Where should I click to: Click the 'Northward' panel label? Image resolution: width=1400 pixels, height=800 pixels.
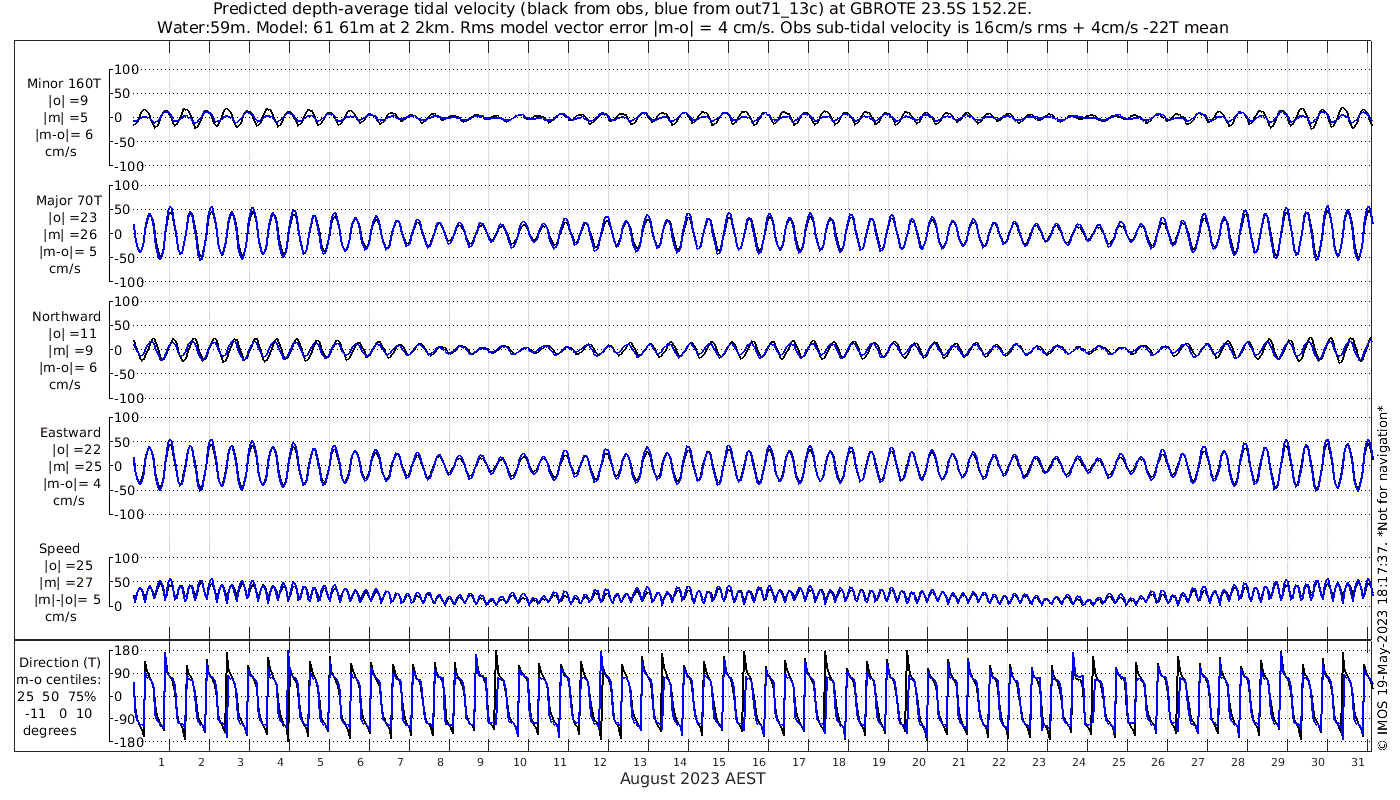pos(66,317)
